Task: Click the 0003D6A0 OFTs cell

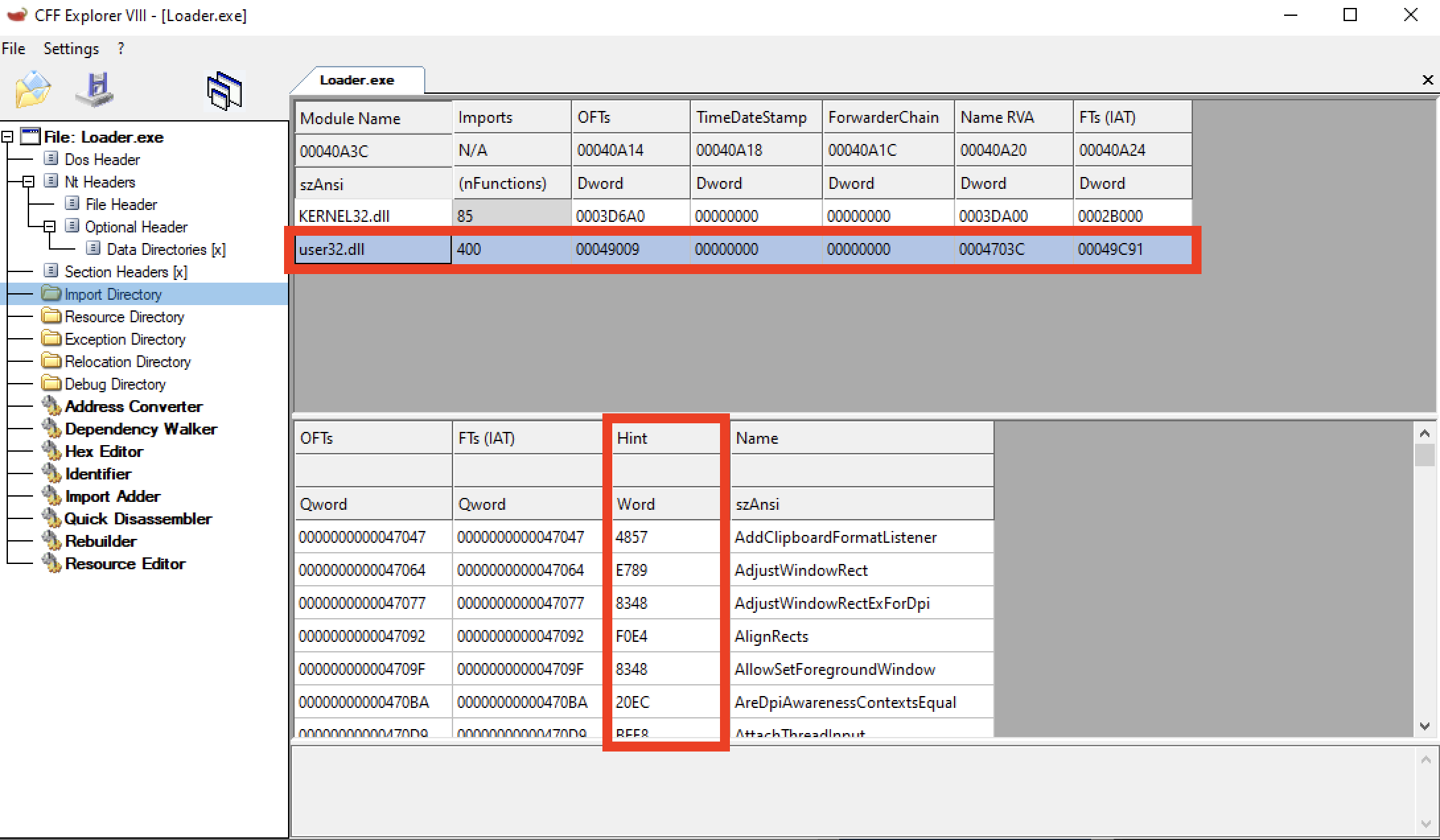Action: click(x=631, y=216)
